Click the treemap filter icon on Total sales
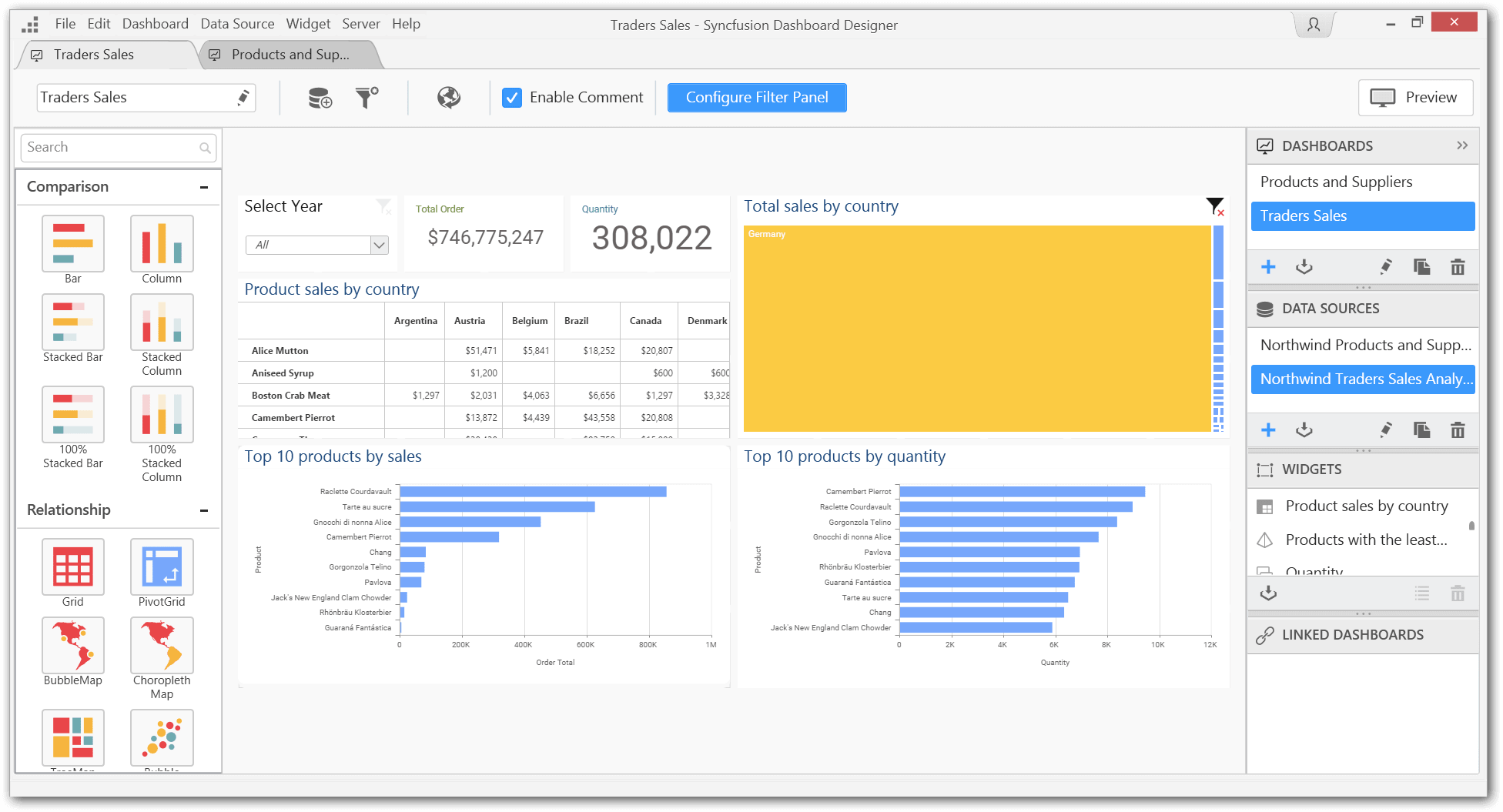The height and width of the screenshot is (812, 1503). [x=1214, y=206]
